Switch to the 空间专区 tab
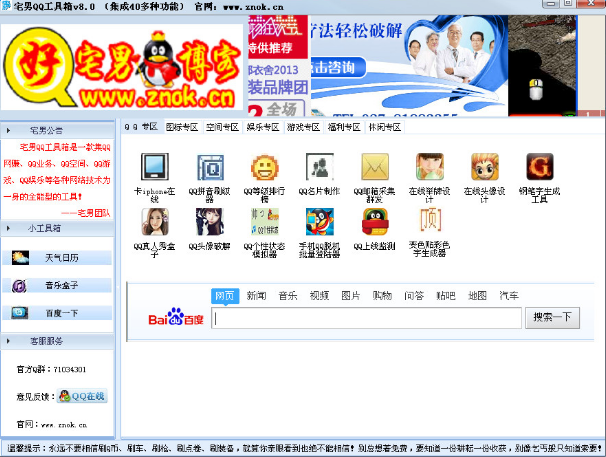 tap(222, 127)
